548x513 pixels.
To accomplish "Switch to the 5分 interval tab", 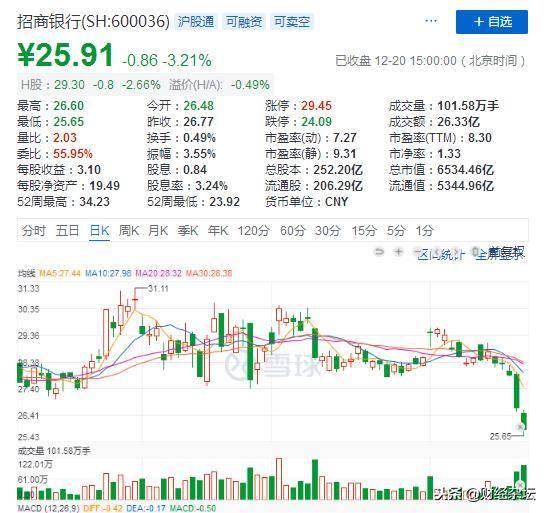I will (x=396, y=231).
